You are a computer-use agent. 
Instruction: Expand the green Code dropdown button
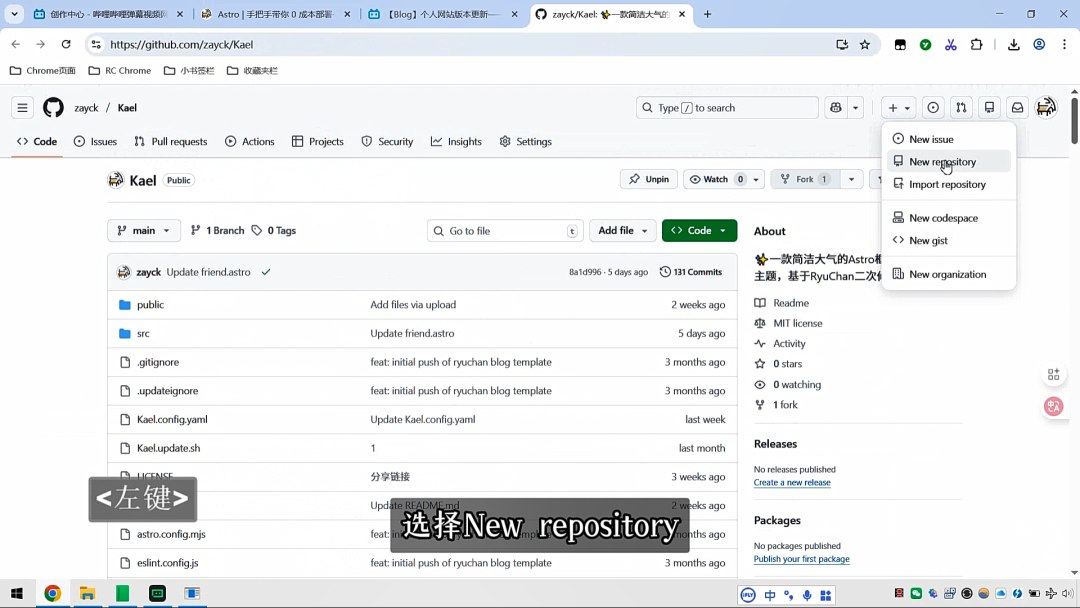(x=699, y=231)
